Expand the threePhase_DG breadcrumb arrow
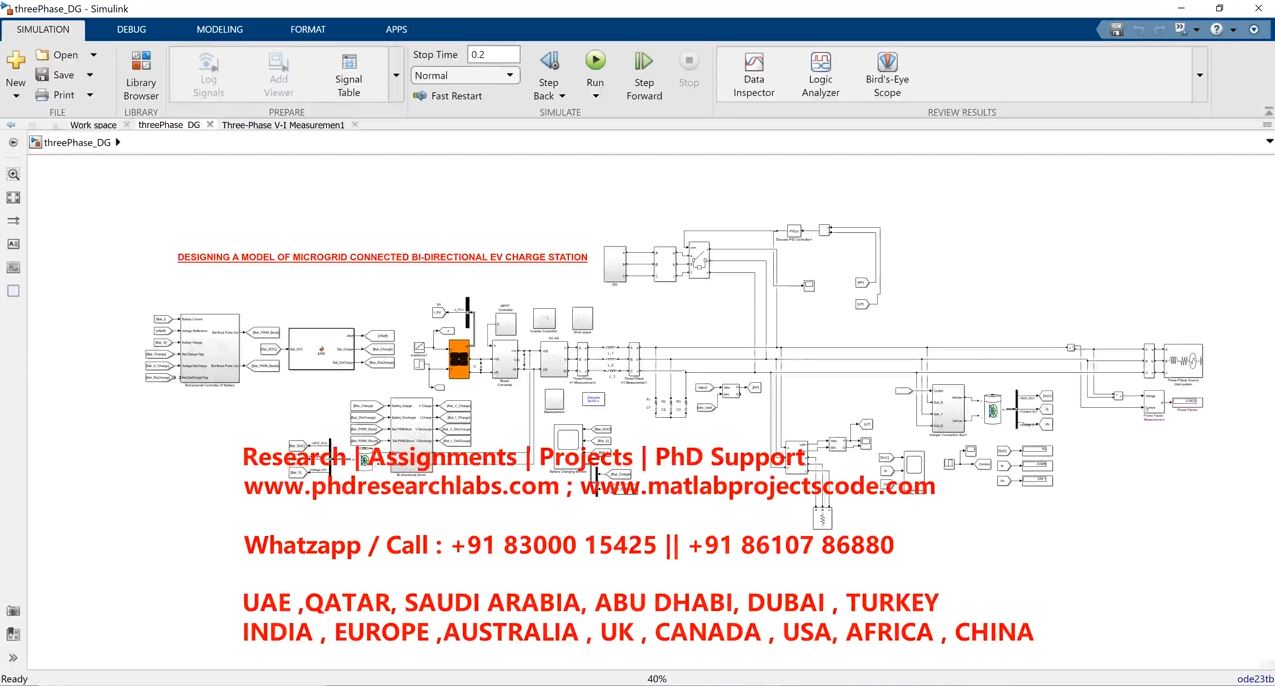Viewport: 1275px width, 686px height. (x=118, y=143)
